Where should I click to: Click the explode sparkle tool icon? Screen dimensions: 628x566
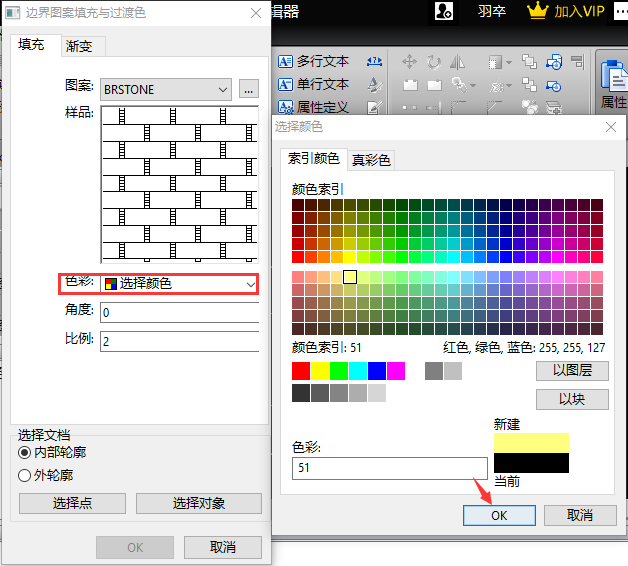click(497, 85)
